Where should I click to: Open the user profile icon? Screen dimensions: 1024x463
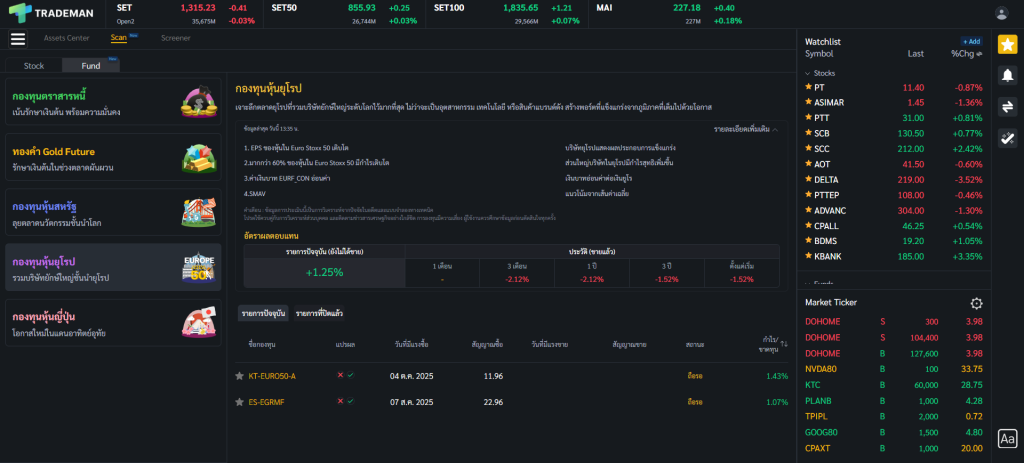click(x=1001, y=13)
